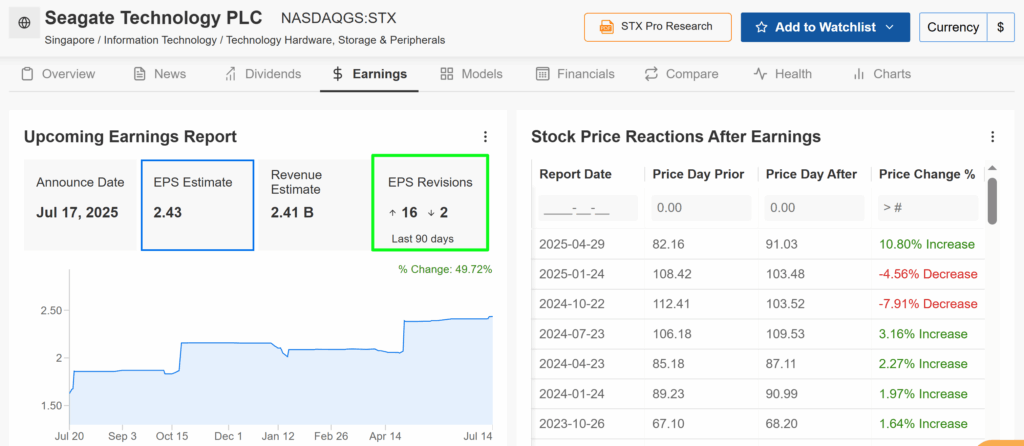Switch to the Financials tab
This screenshot has height=446, width=1024.
click(575, 74)
